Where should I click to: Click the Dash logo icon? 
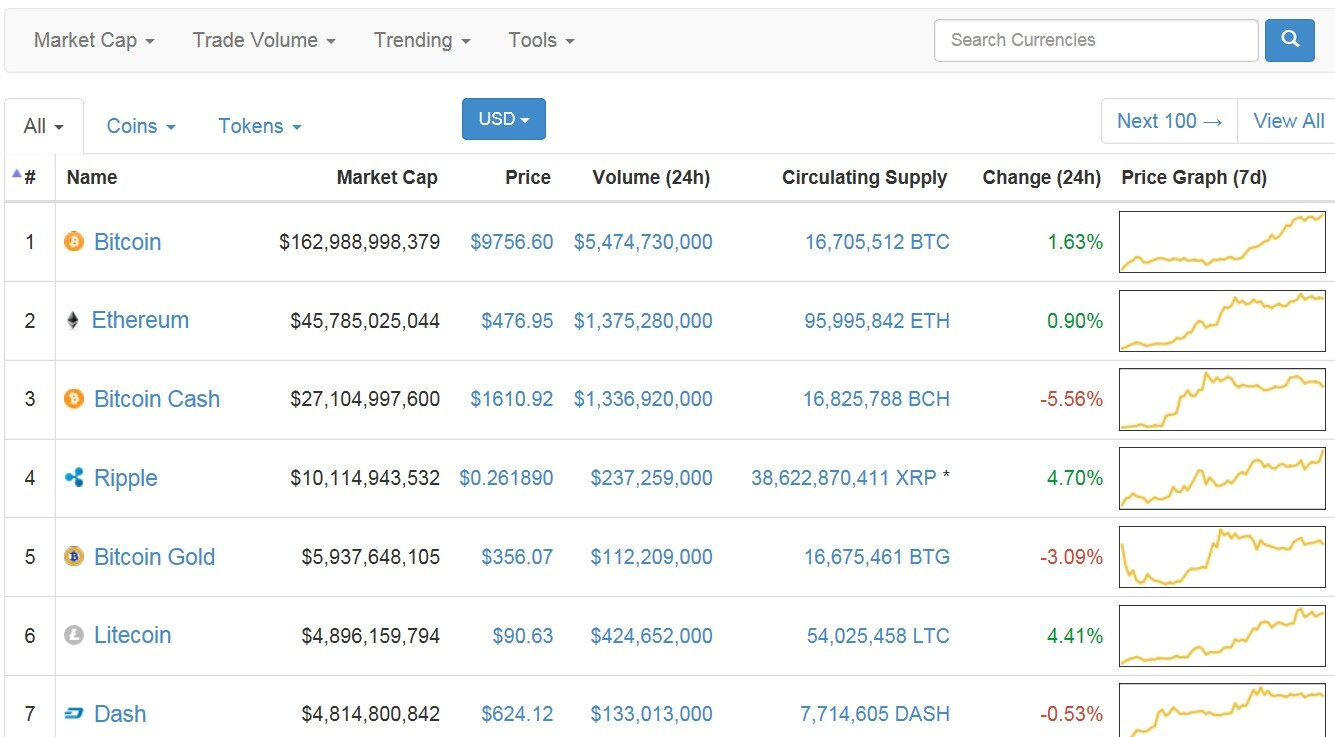tap(74, 714)
